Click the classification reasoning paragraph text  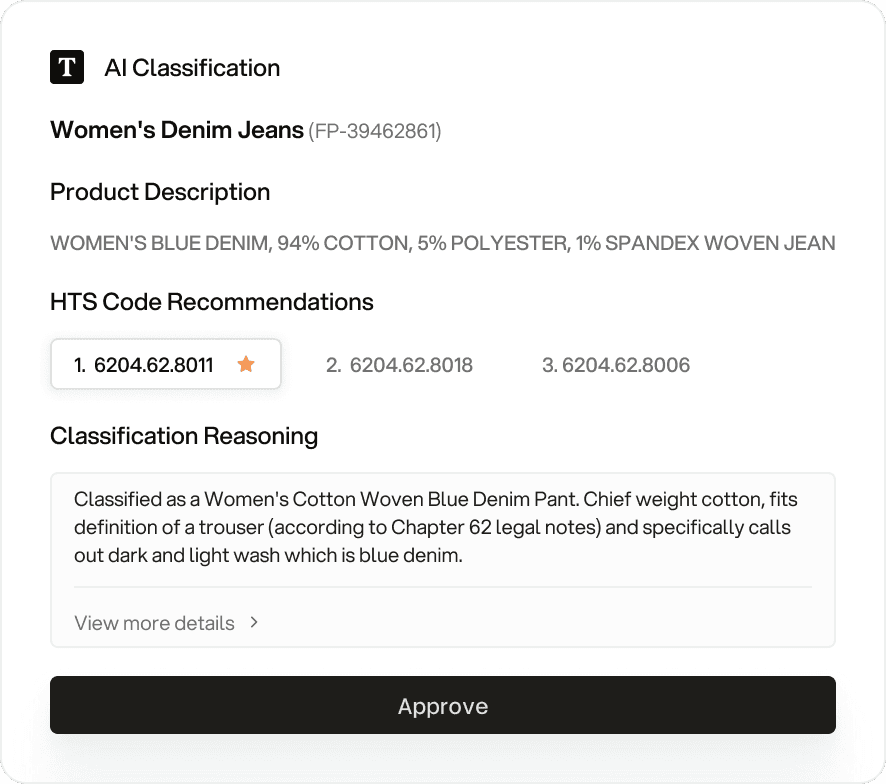(x=436, y=527)
